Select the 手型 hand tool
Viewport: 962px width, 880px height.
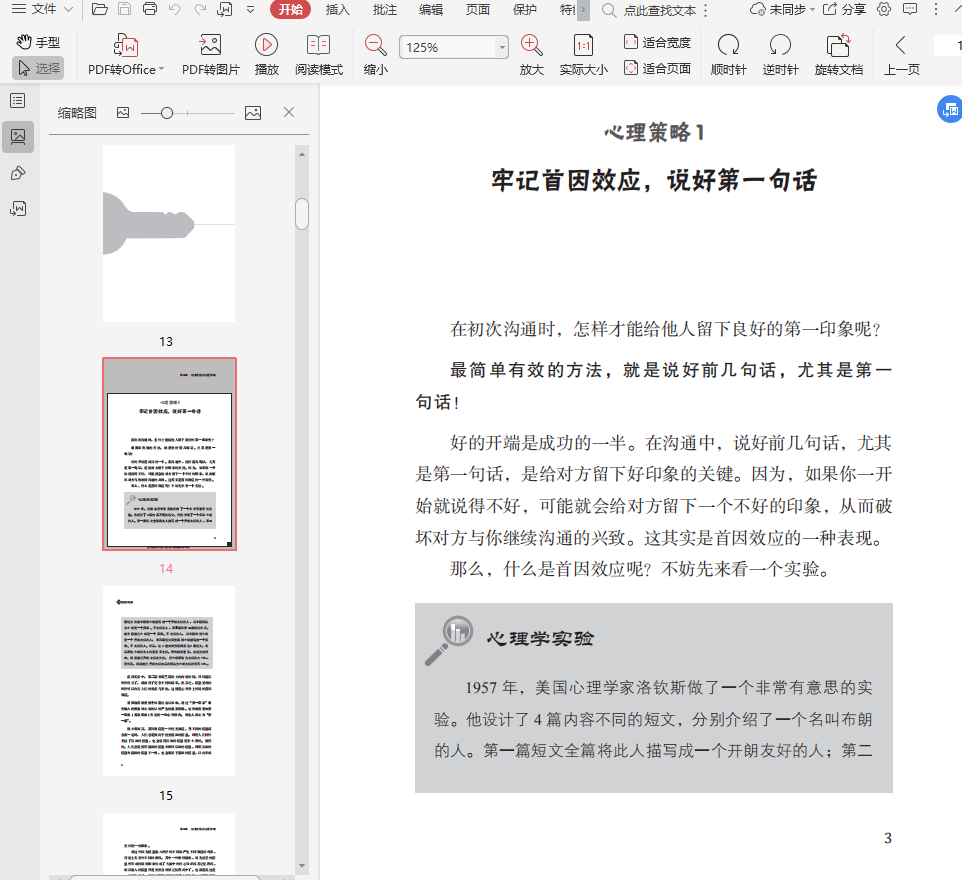pyautogui.click(x=38, y=43)
